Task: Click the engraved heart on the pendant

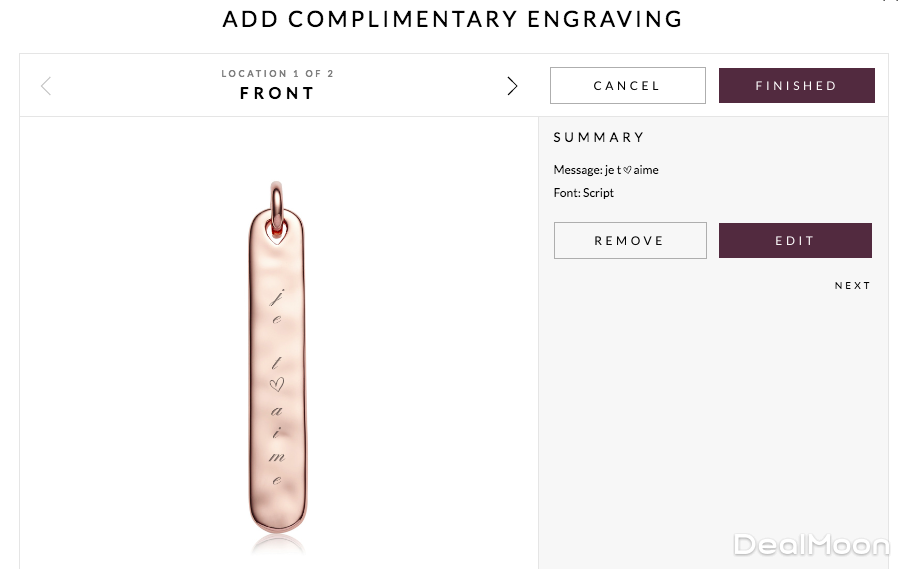Action: point(277,383)
